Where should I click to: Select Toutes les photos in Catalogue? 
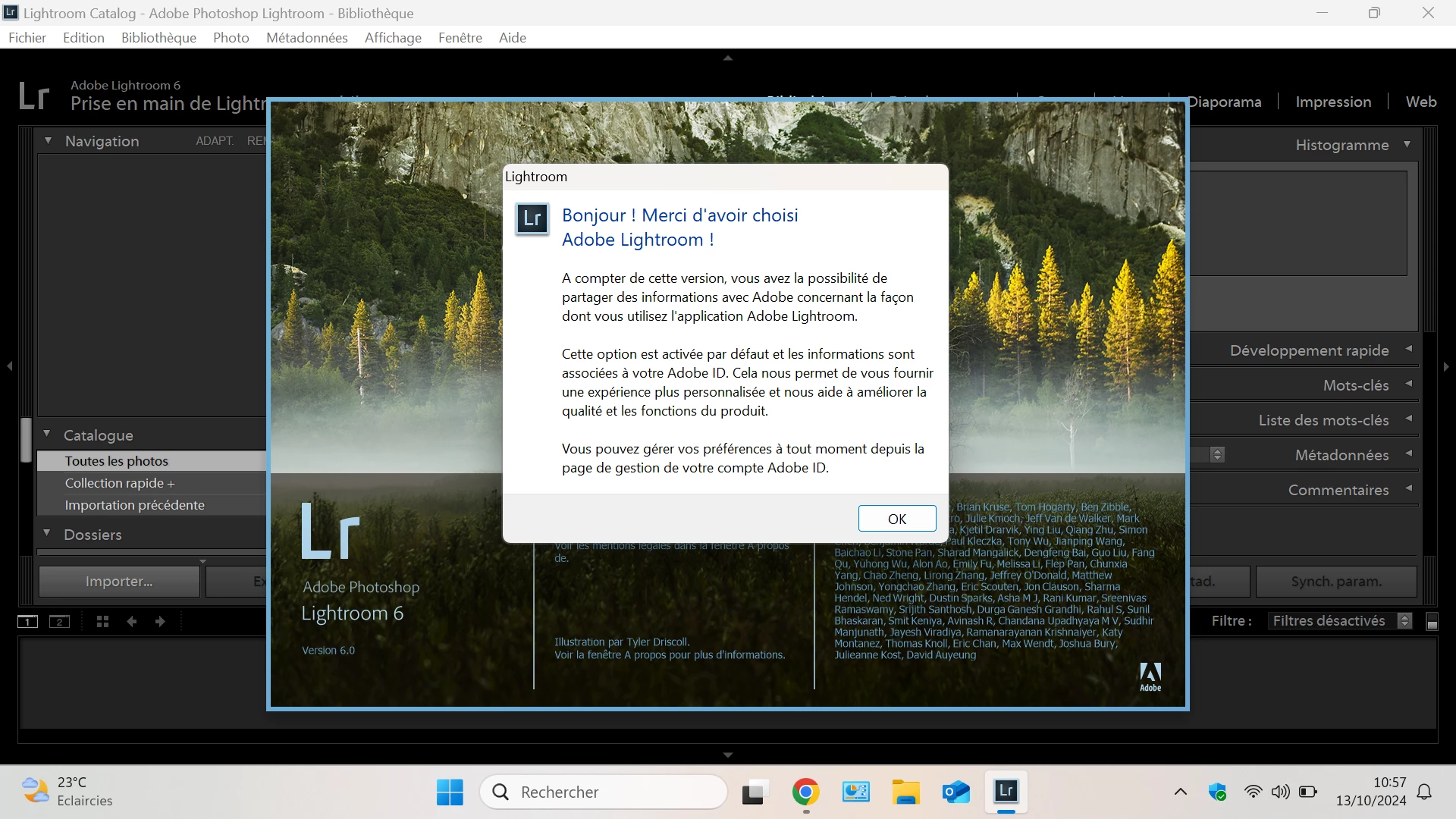[117, 461]
